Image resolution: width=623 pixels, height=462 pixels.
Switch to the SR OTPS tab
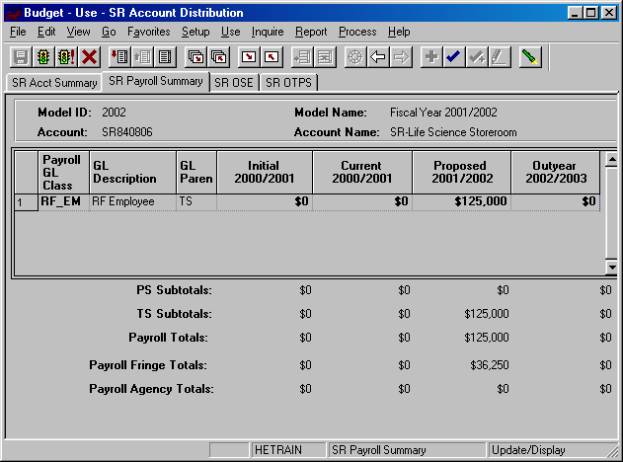point(287,83)
